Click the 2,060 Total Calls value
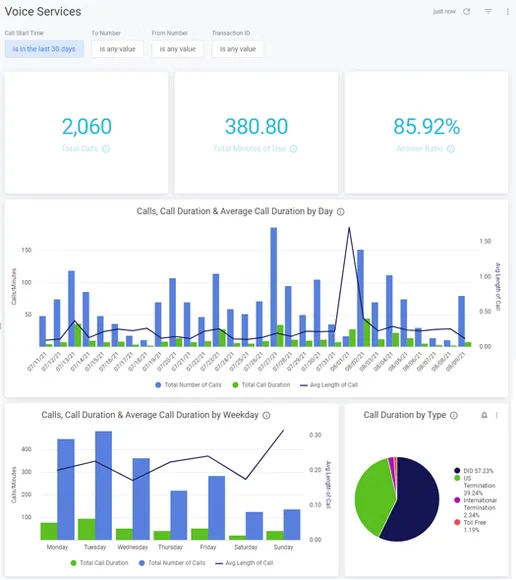Viewport: 516px width, 580px height. click(87, 126)
